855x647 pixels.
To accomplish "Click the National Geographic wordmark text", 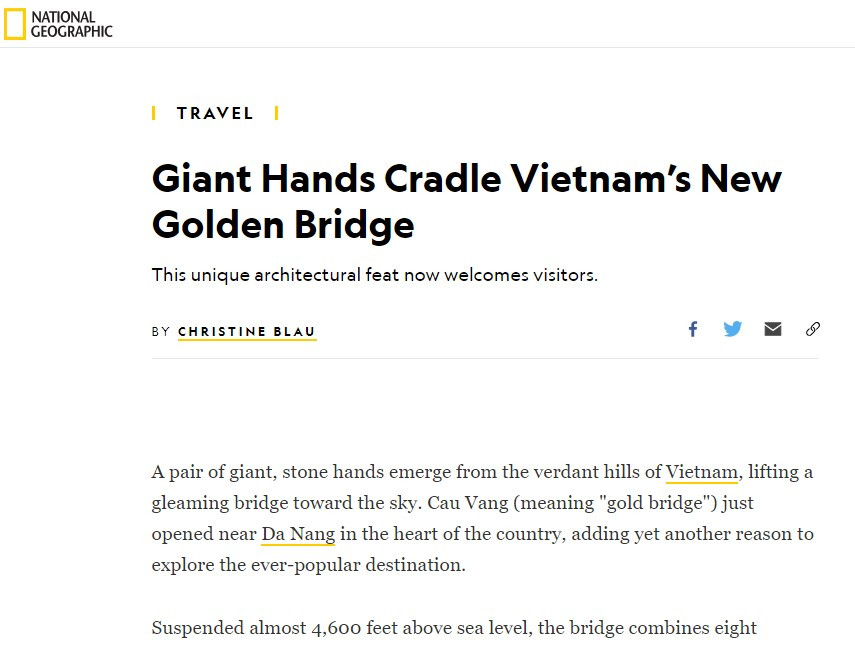I will click(x=71, y=24).
